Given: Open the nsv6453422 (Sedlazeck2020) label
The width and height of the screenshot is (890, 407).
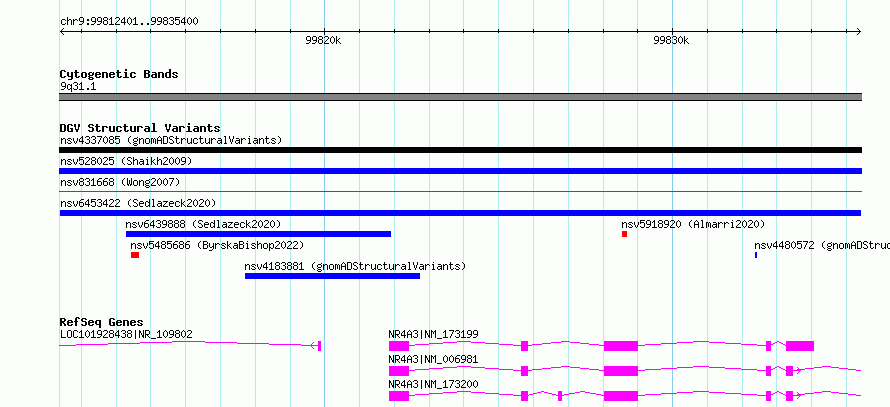Looking at the screenshot, I should pyautogui.click(x=138, y=203).
